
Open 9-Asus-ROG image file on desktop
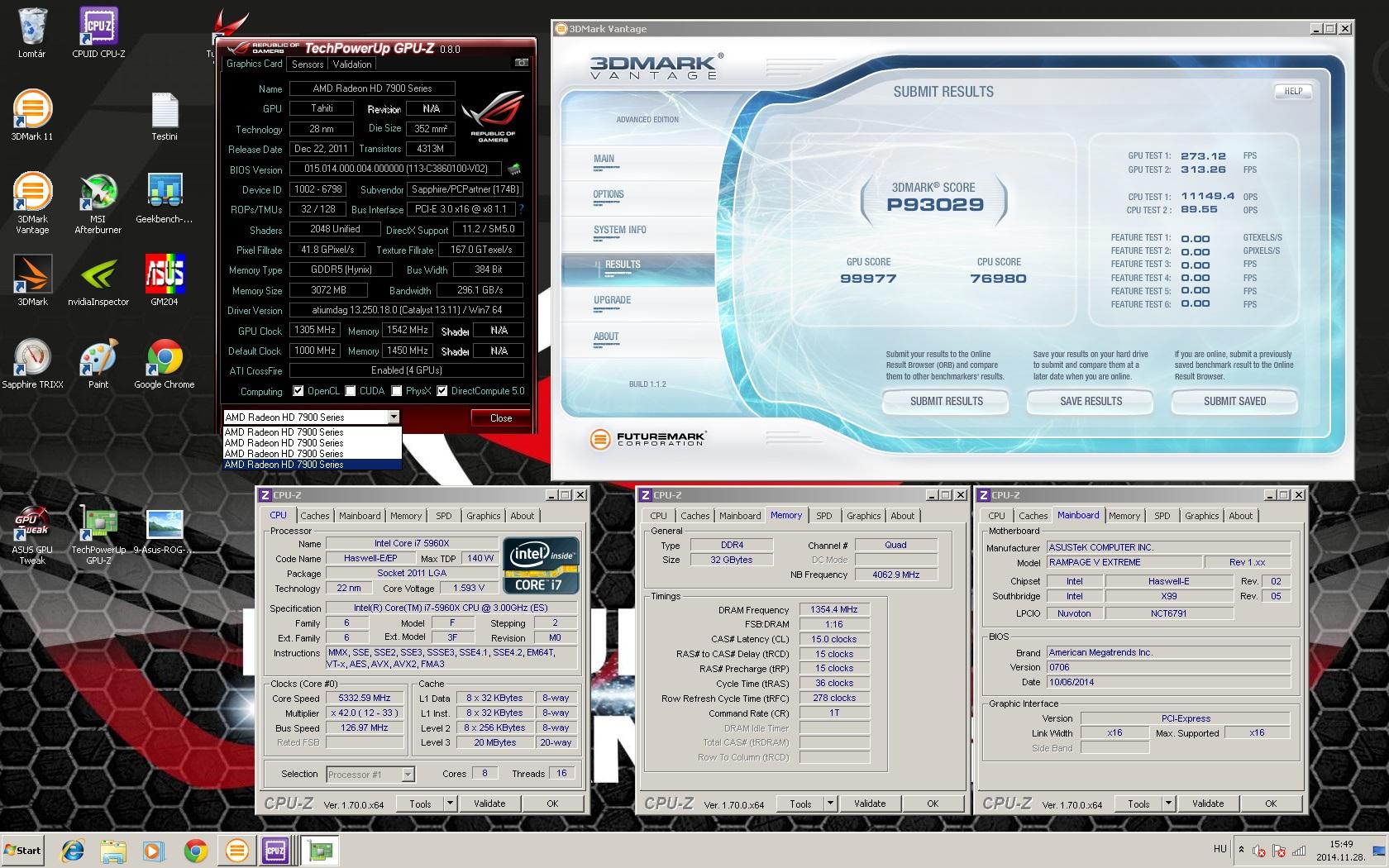165,529
